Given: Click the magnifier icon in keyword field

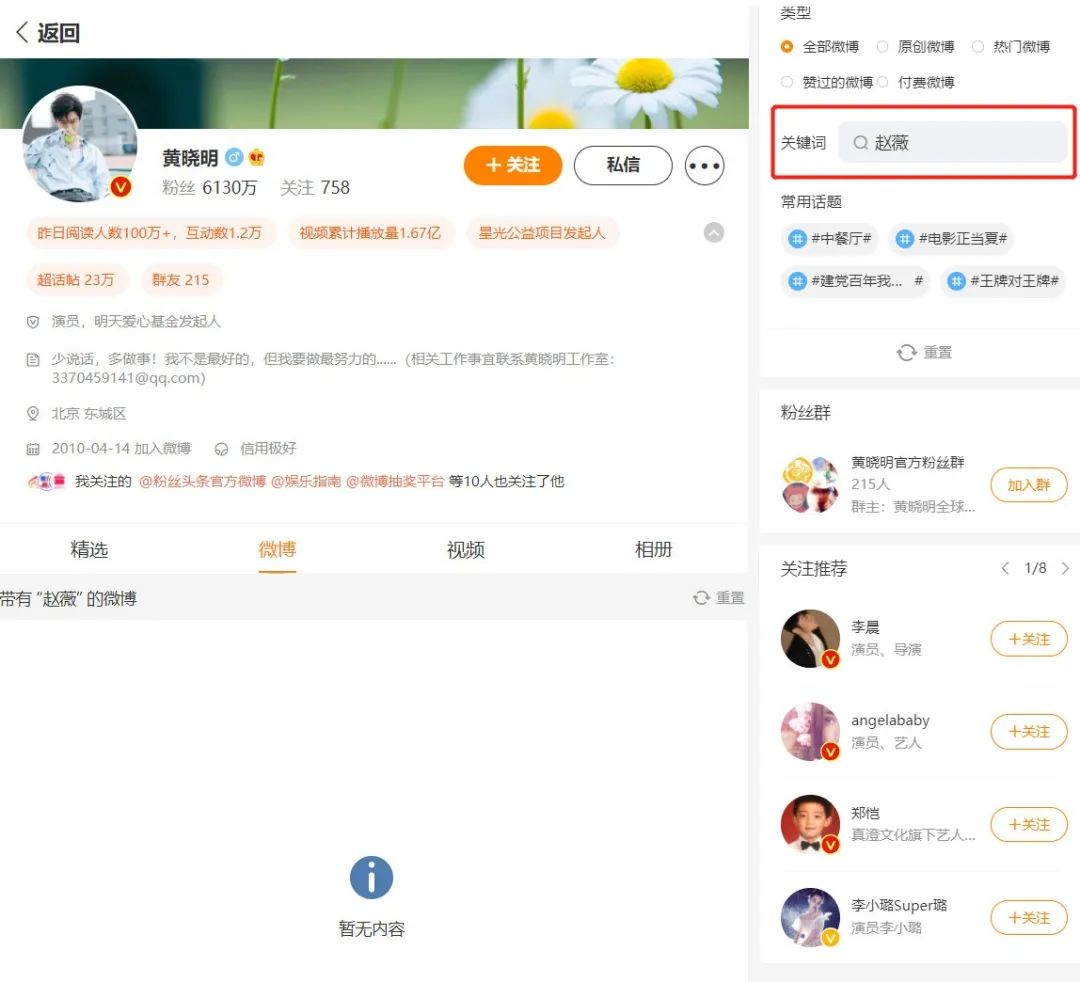Looking at the screenshot, I should 860,143.
